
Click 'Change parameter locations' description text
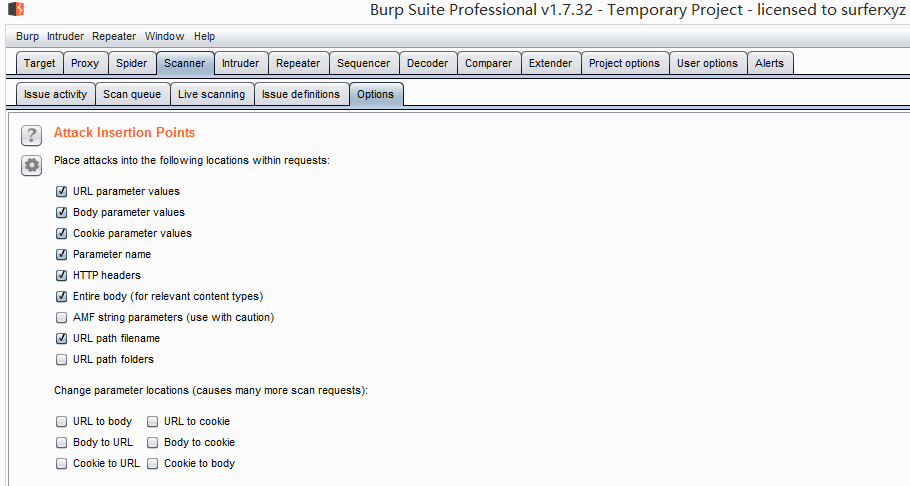(x=211, y=390)
